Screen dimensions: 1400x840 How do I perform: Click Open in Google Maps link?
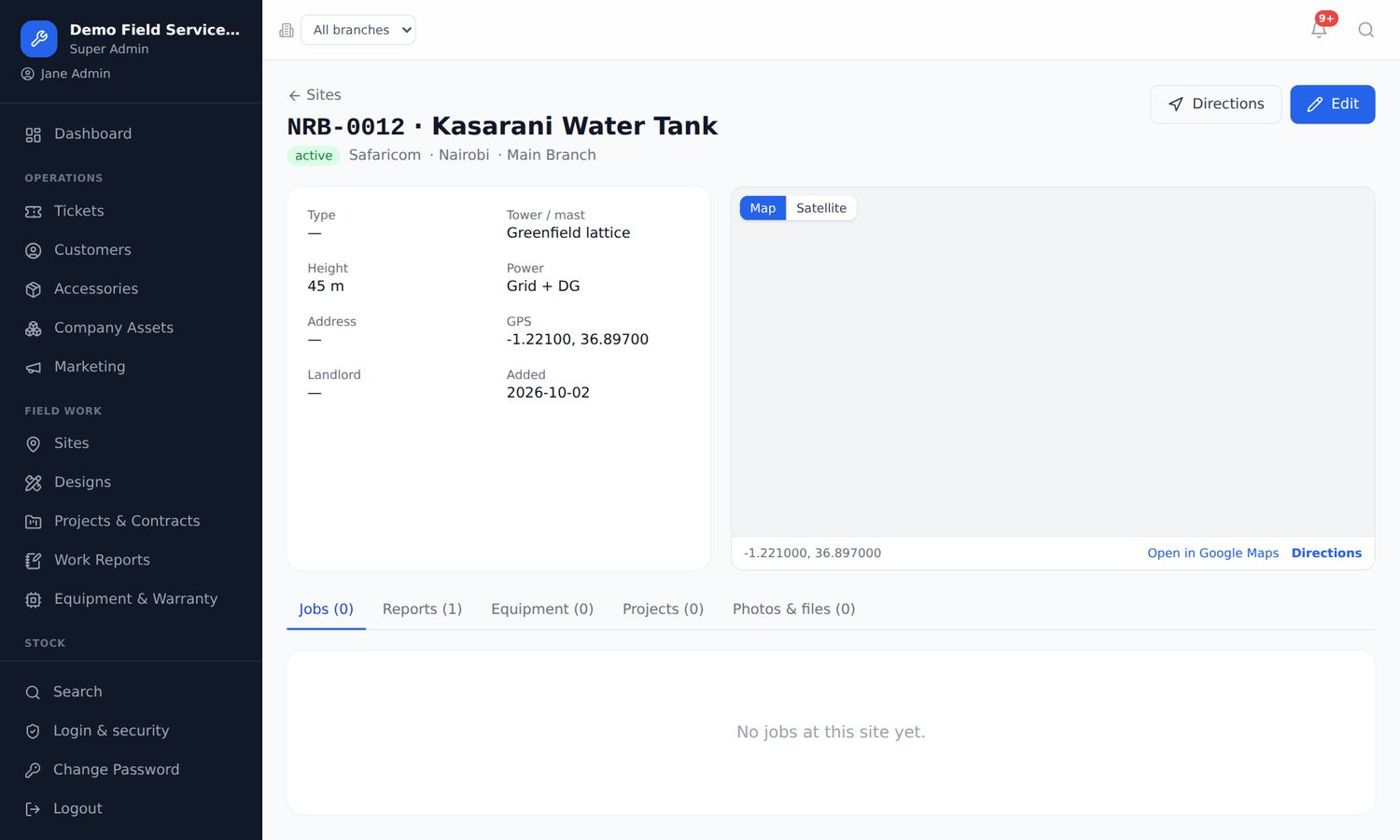tap(1213, 553)
